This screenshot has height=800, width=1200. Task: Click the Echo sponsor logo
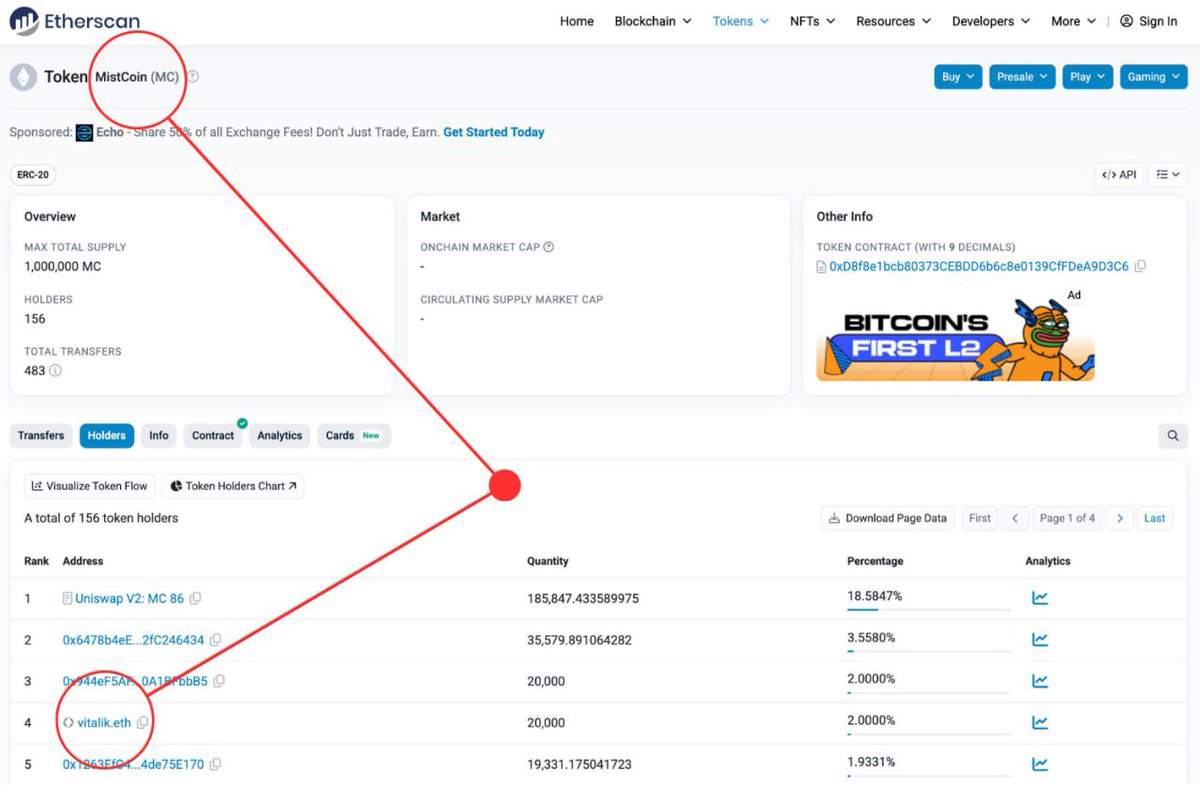click(85, 132)
